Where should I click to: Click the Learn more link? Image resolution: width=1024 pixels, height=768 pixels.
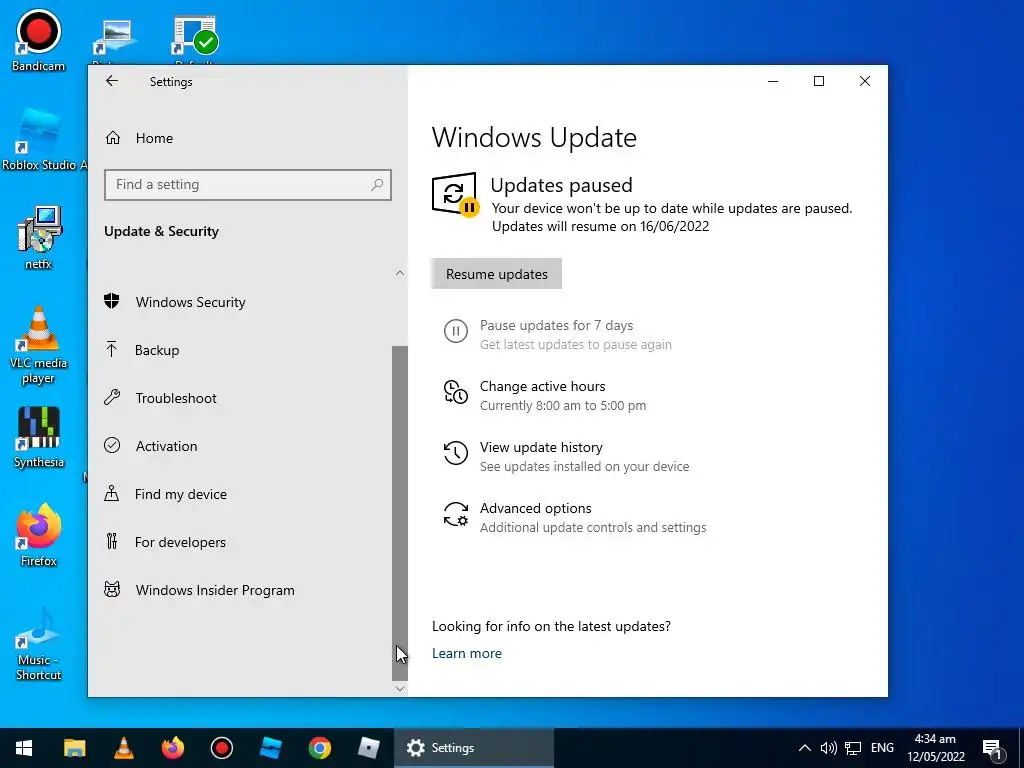467,653
